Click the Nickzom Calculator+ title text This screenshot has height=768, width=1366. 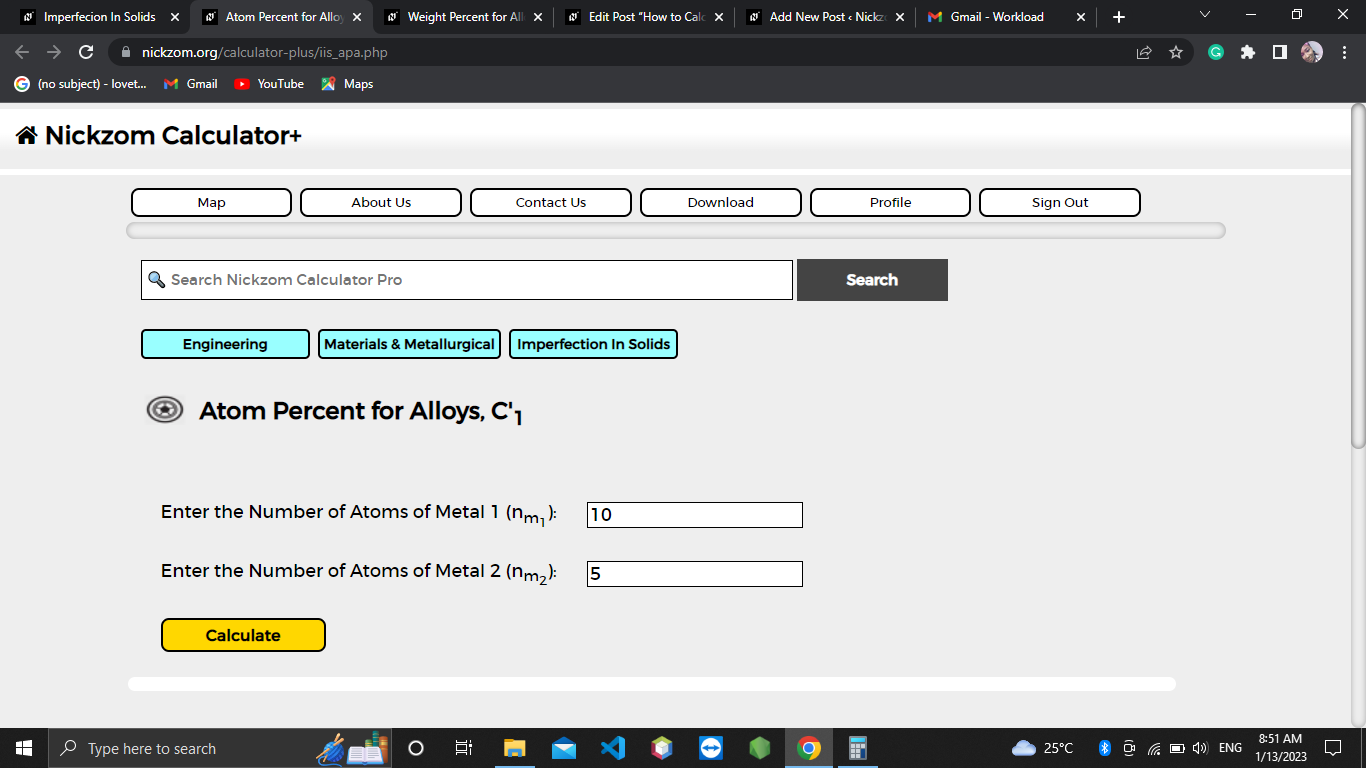pos(173,135)
